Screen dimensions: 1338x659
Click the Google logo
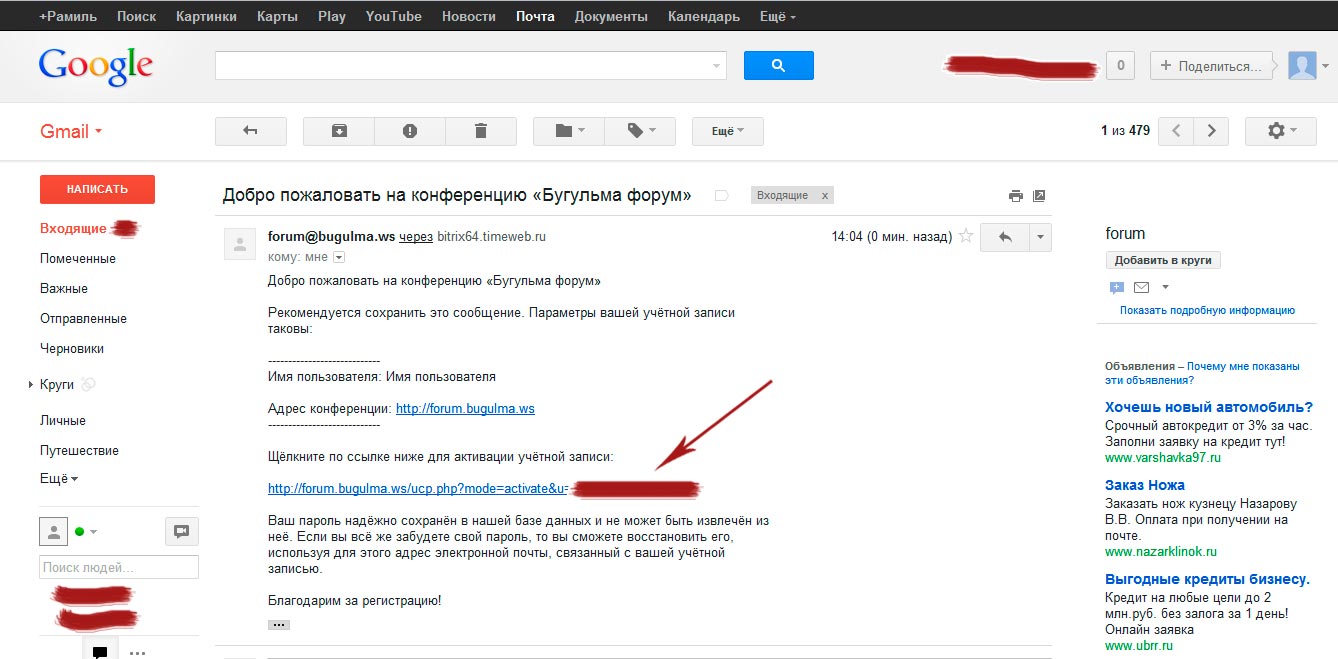(95, 66)
